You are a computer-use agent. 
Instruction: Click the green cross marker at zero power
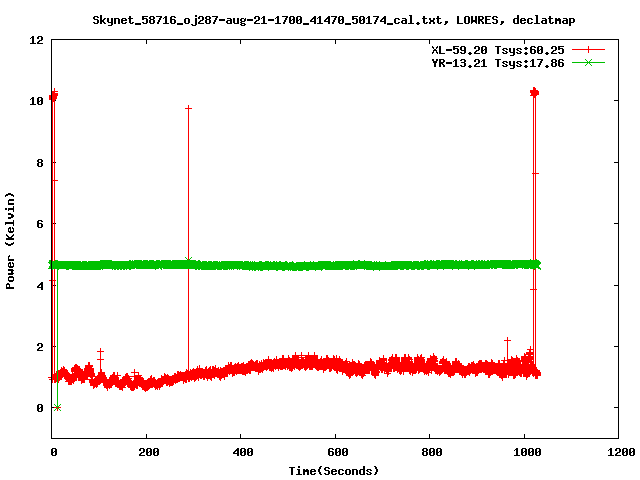[58, 407]
